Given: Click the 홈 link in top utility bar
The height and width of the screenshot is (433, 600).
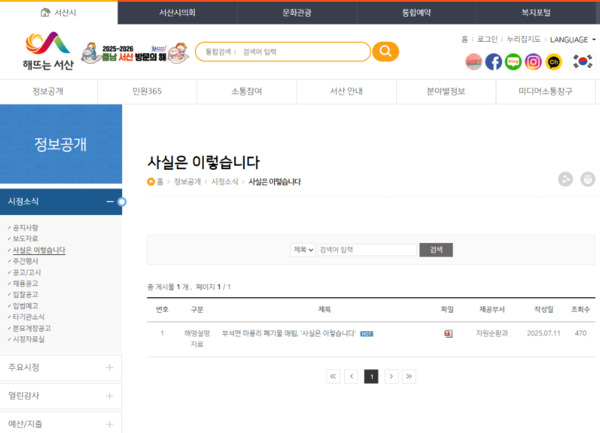Looking at the screenshot, I should point(465,39).
